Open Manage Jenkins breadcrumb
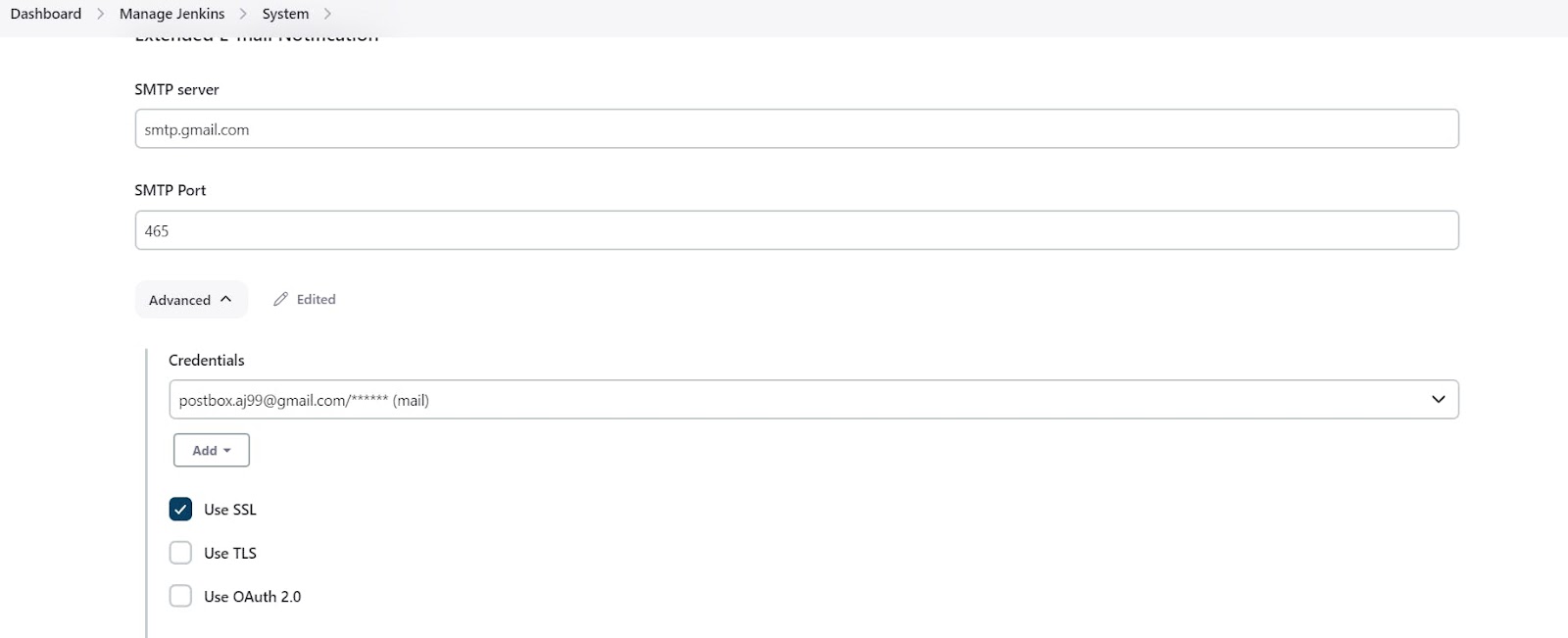 [171, 14]
